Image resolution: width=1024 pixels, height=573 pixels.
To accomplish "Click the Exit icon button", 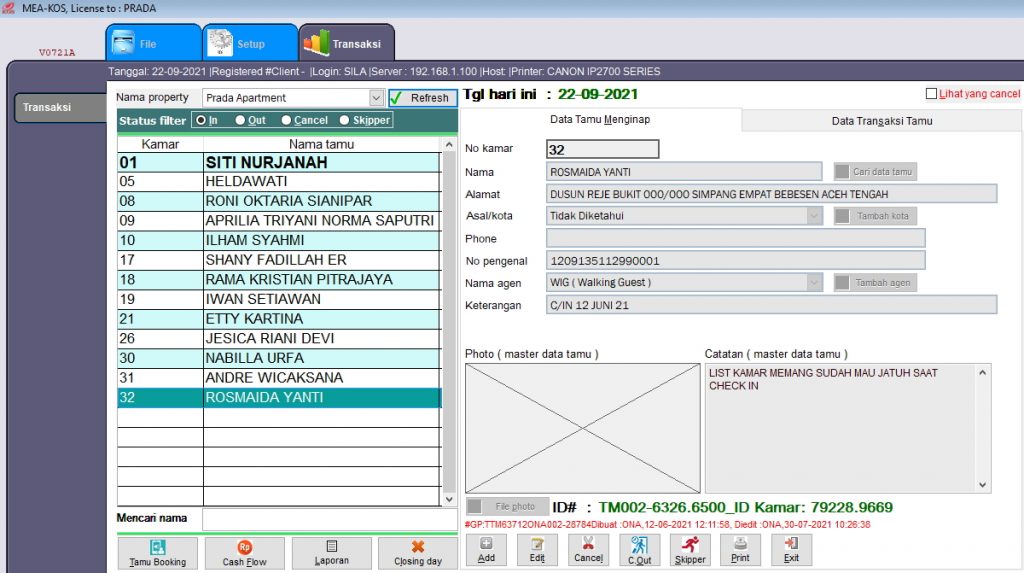I will tap(791, 549).
